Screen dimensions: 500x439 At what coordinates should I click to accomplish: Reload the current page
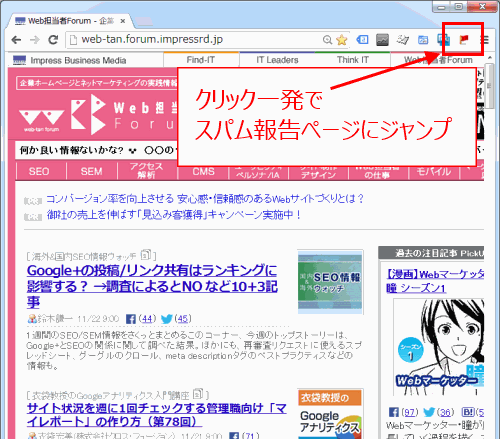tap(53, 40)
